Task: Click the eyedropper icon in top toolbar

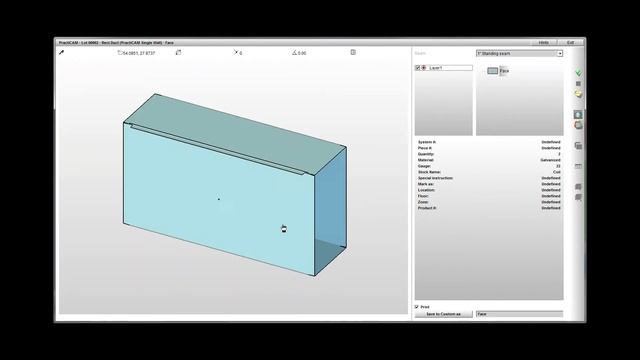Action: point(62,52)
